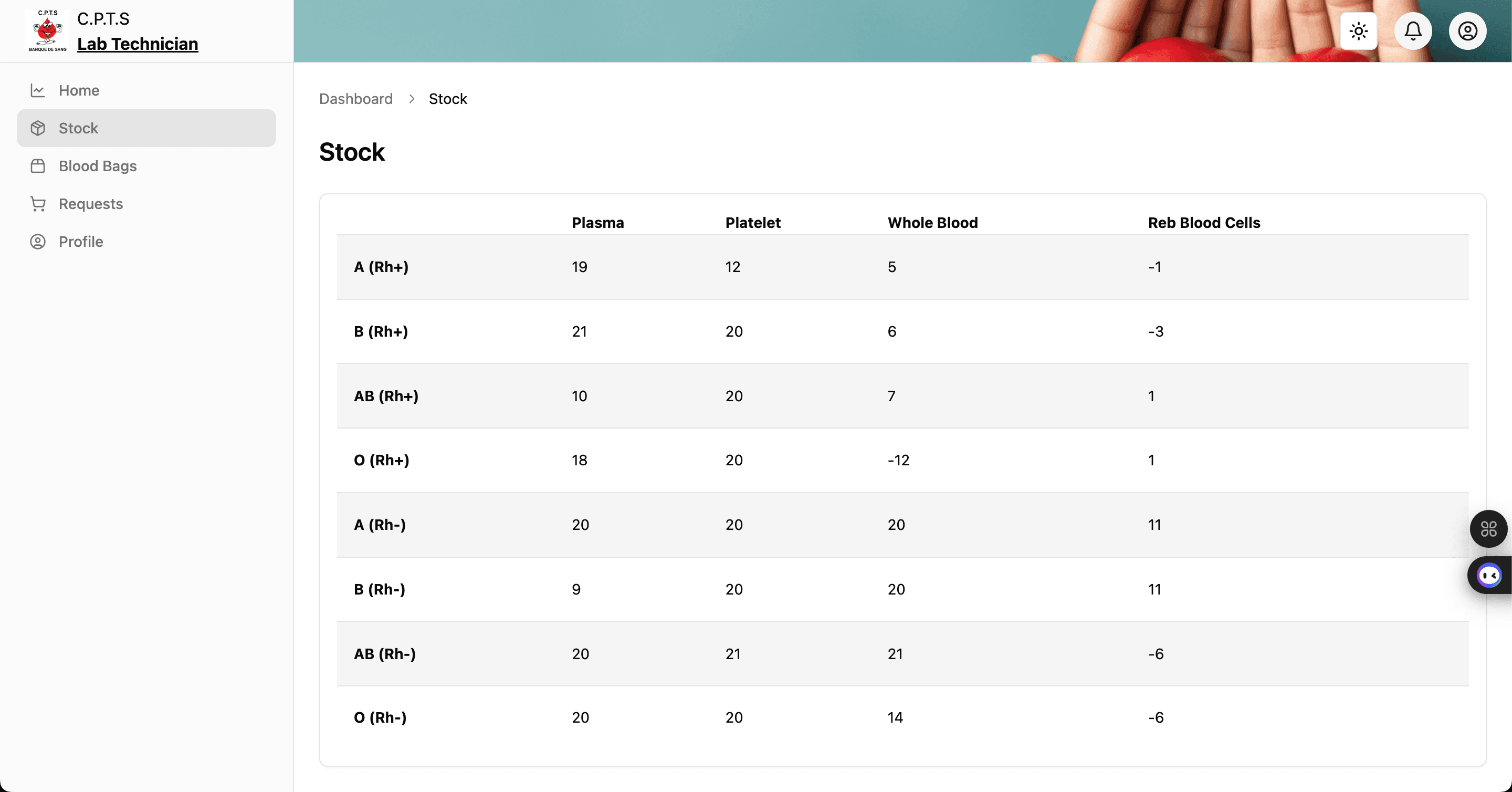This screenshot has height=792, width=1512.
Task: Open the user account avatar menu
Action: coord(1467,31)
